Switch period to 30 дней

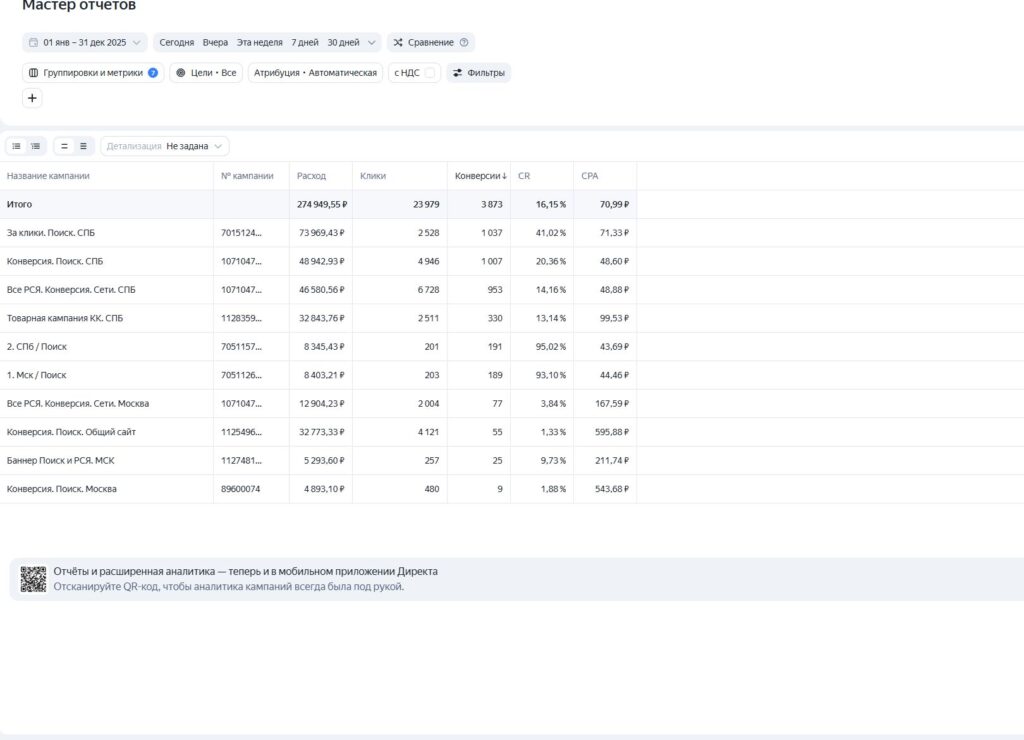pyautogui.click(x=344, y=42)
